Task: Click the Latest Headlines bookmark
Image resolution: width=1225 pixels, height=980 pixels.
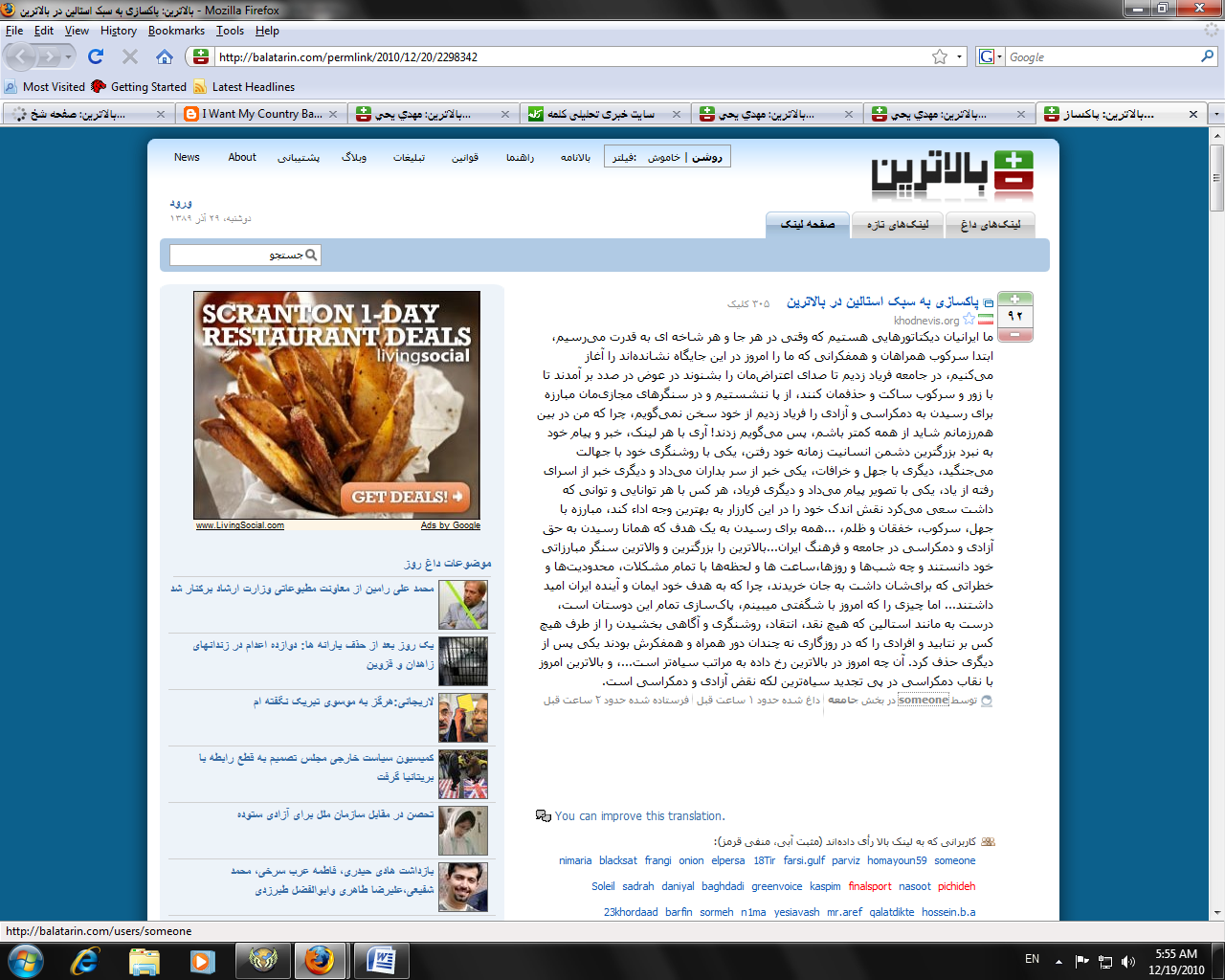Action: coord(244,87)
